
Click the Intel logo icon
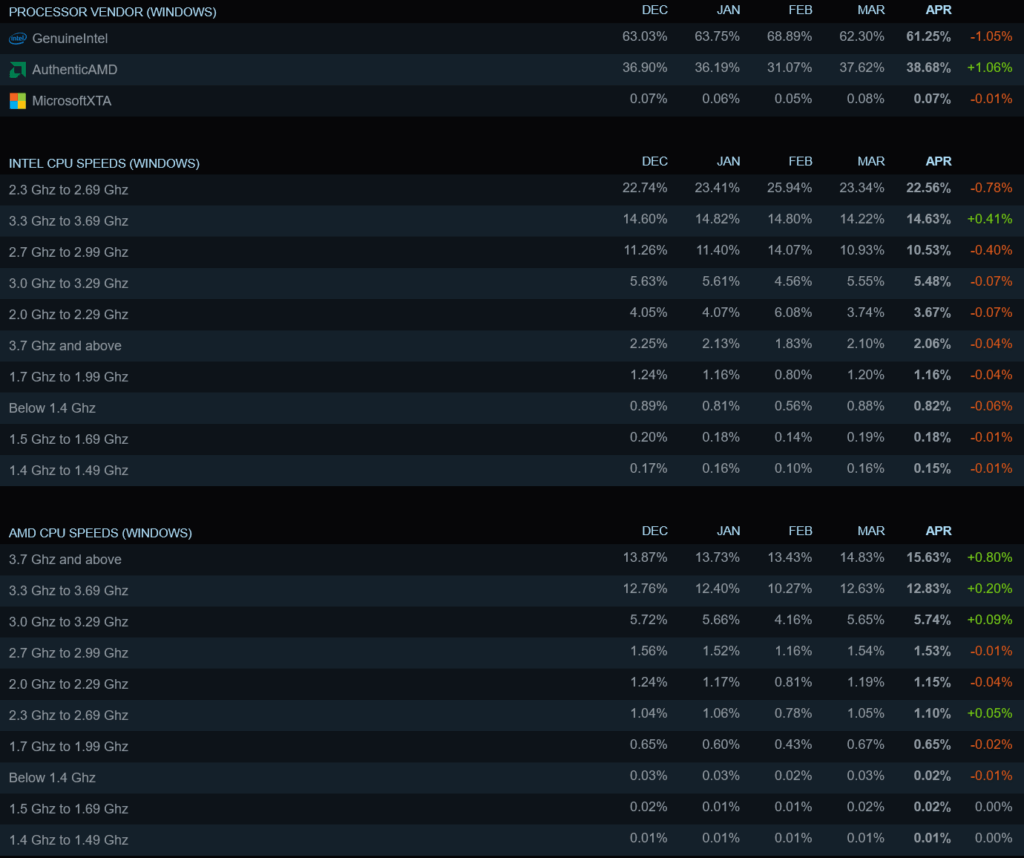click(x=18, y=39)
